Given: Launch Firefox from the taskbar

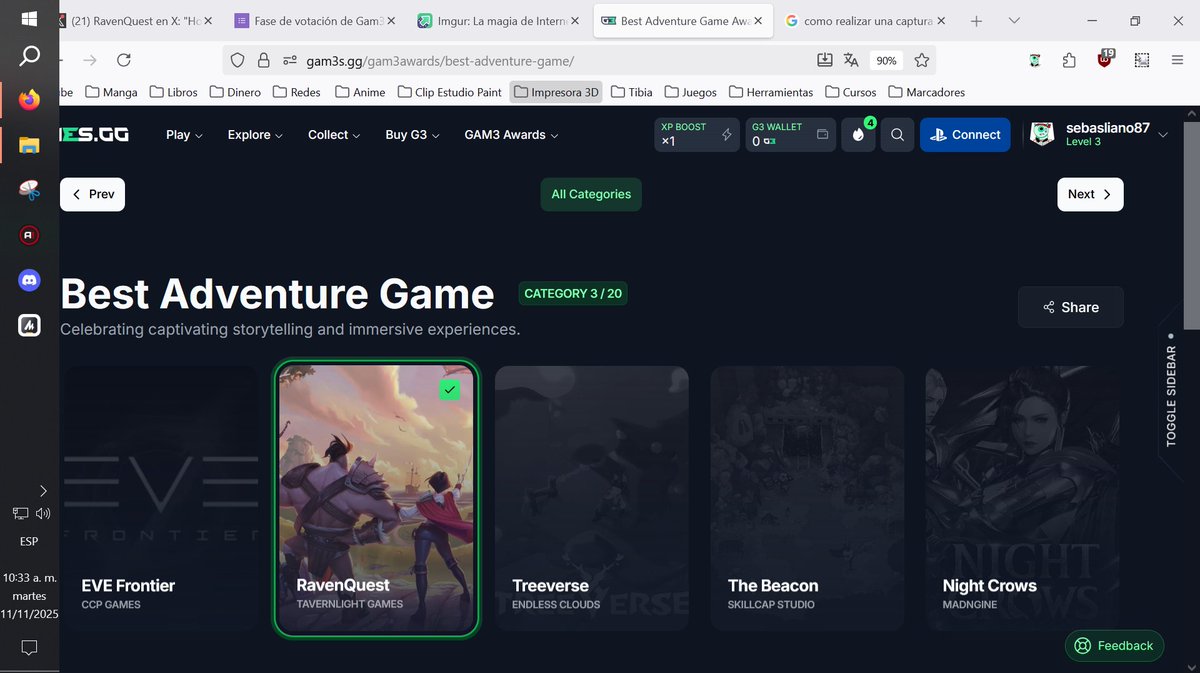Looking at the screenshot, I should coord(29,100).
